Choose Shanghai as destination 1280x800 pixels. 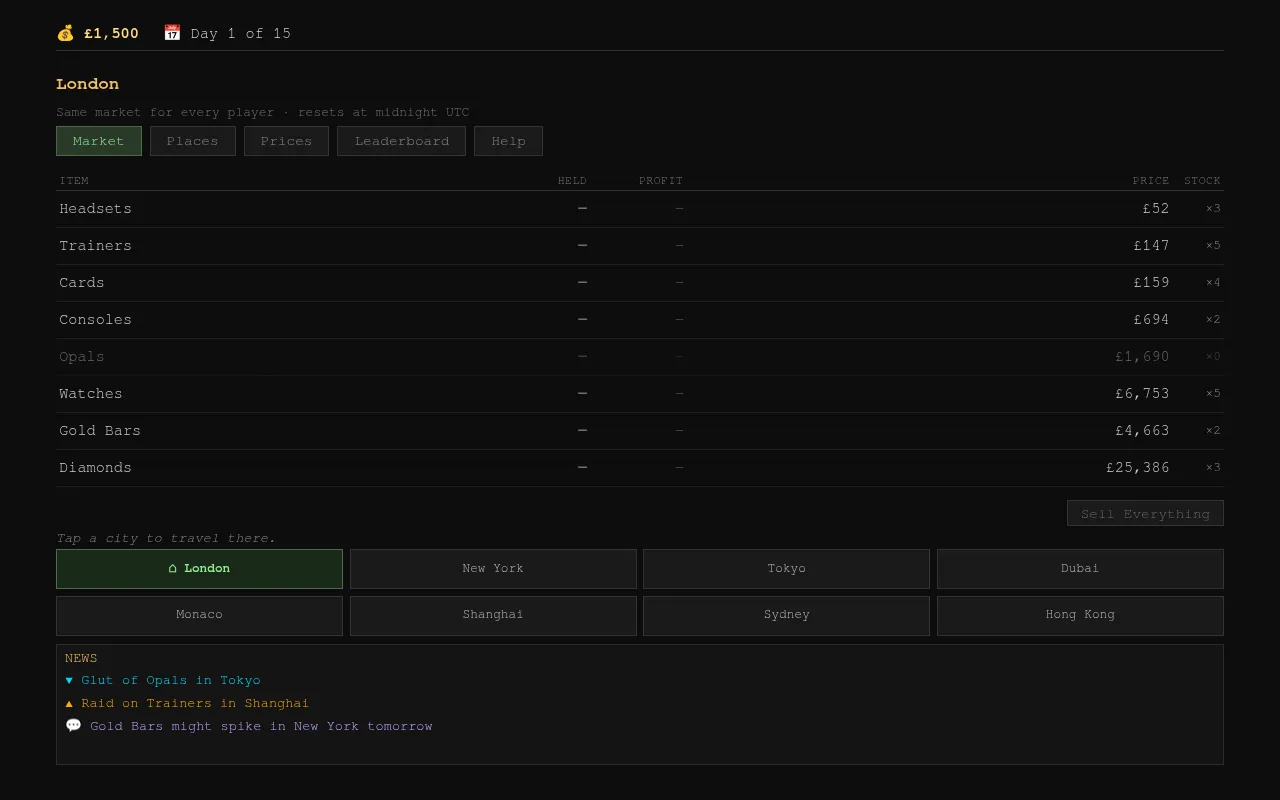[x=493, y=615]
